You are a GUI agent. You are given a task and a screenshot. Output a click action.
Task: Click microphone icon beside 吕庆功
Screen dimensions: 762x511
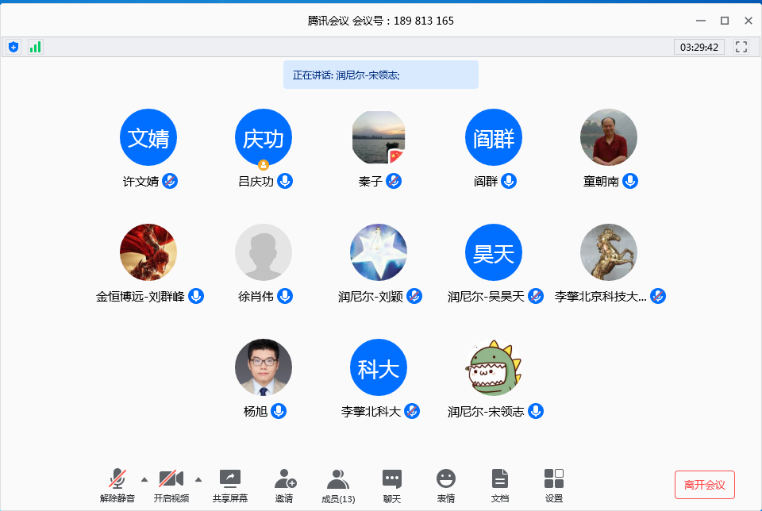[x=285, y=181]
